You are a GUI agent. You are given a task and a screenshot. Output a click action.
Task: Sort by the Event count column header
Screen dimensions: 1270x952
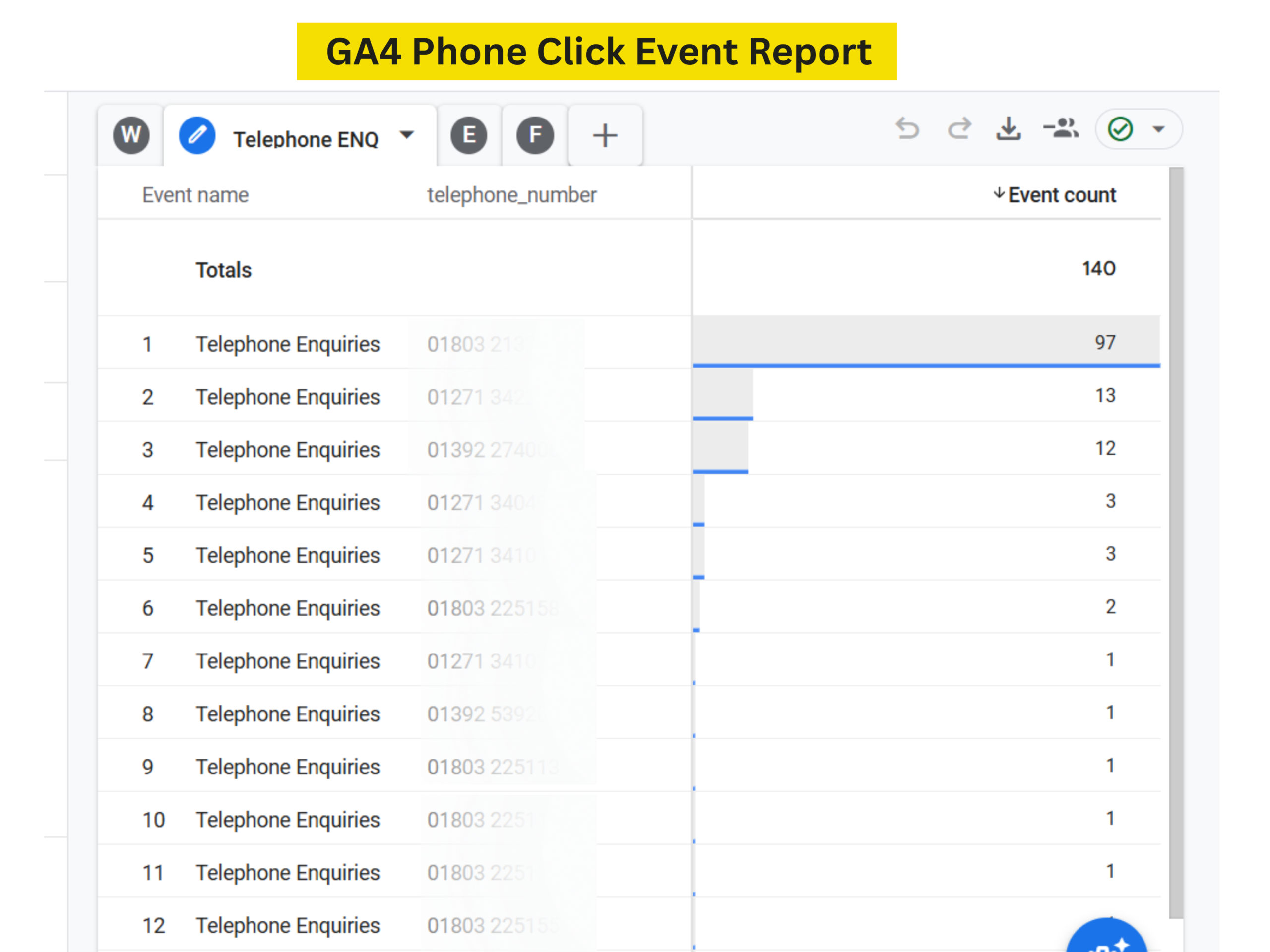pyautogui.click(x=1061, y=195)
